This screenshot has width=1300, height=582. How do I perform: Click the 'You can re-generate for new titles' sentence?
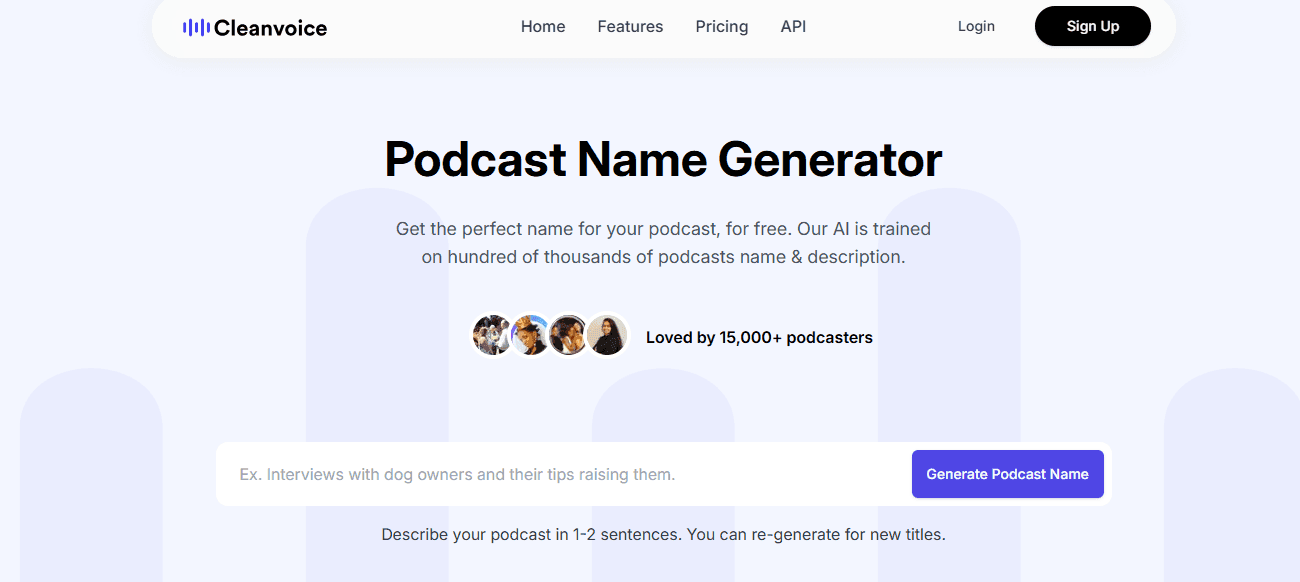click(816, 535)
